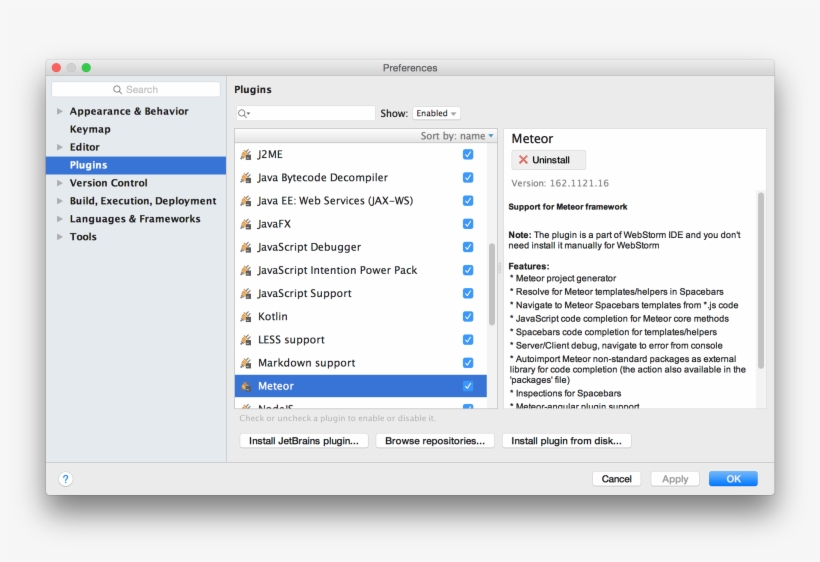
Task: Click the LESS support plugin icon
Action: tap(246, 340)
